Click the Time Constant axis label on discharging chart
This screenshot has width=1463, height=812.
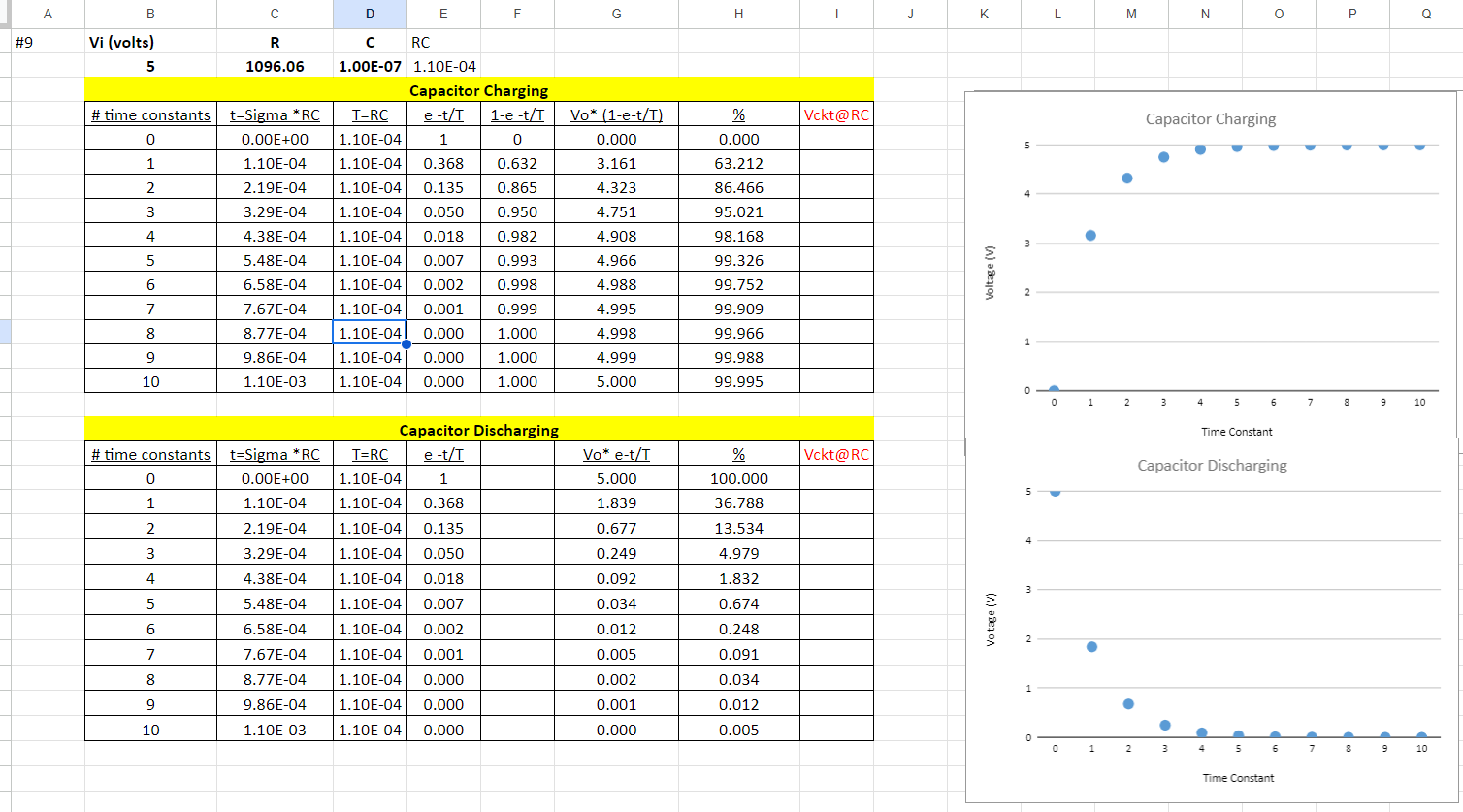pos(1237,777)
